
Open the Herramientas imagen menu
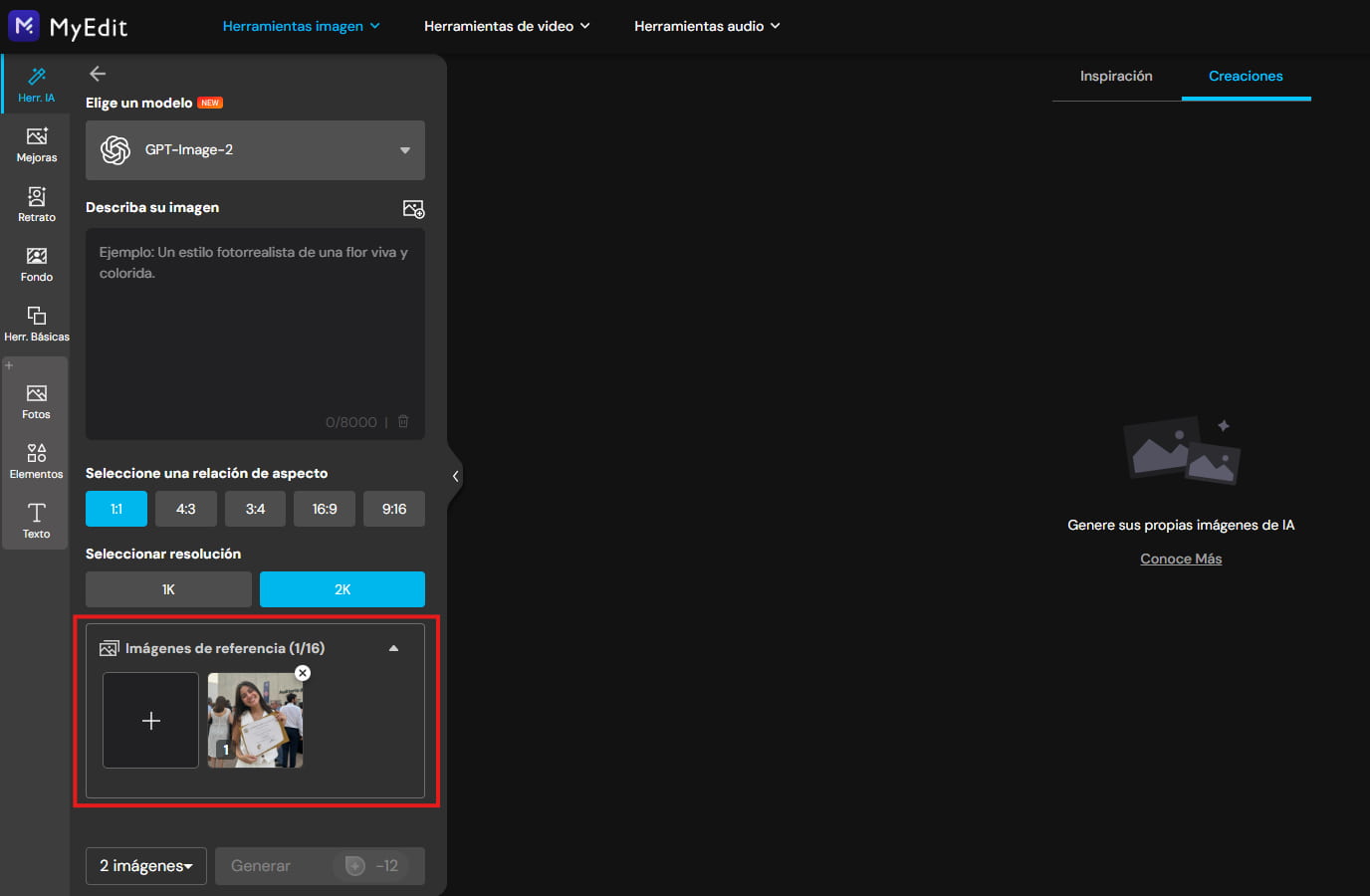pos(302,26)
